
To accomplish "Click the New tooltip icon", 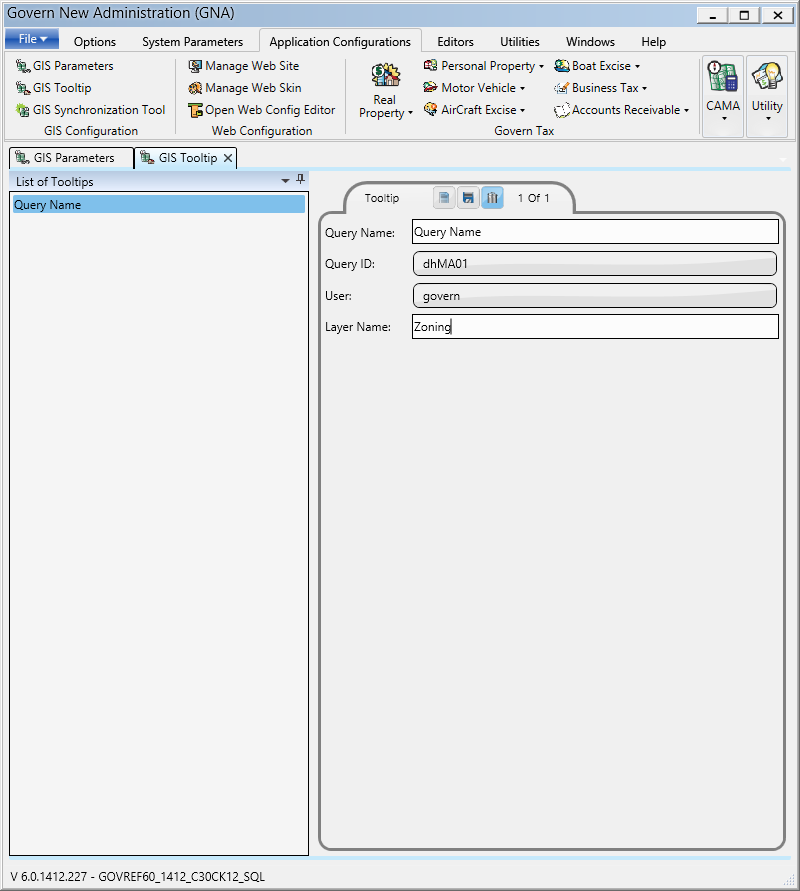I will tap(444, 198).
